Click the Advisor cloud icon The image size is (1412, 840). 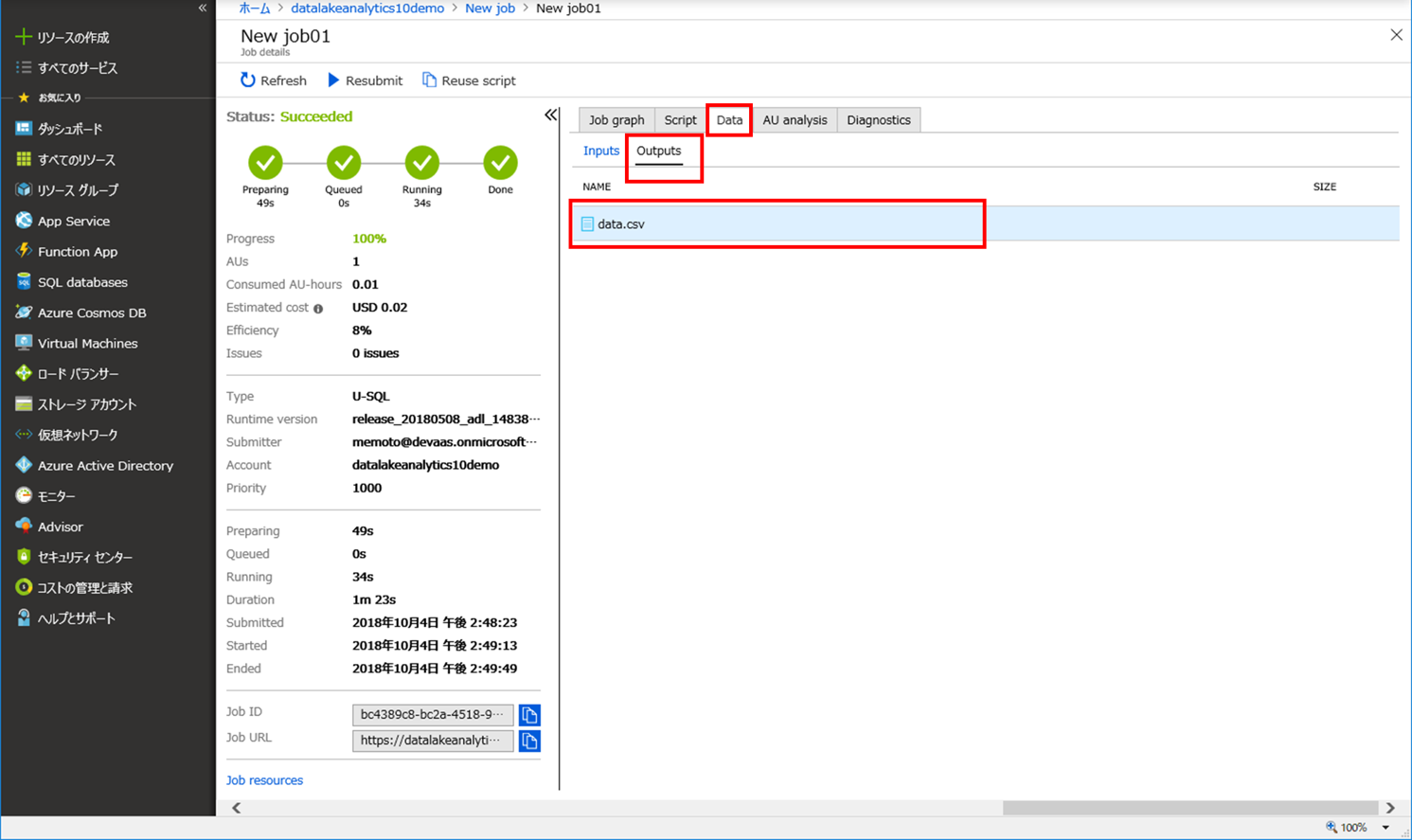point(24,526)
